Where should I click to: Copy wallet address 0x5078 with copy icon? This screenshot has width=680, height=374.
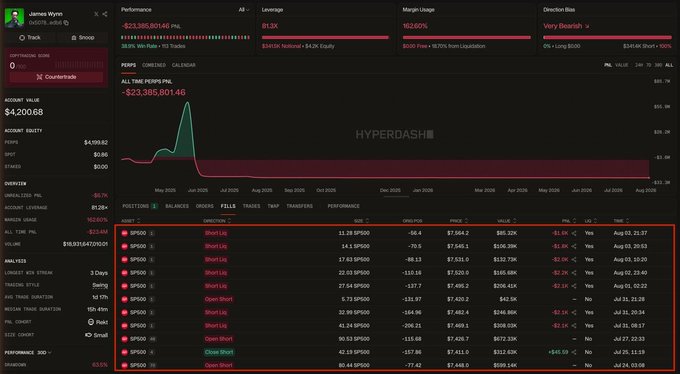point(66,23)
